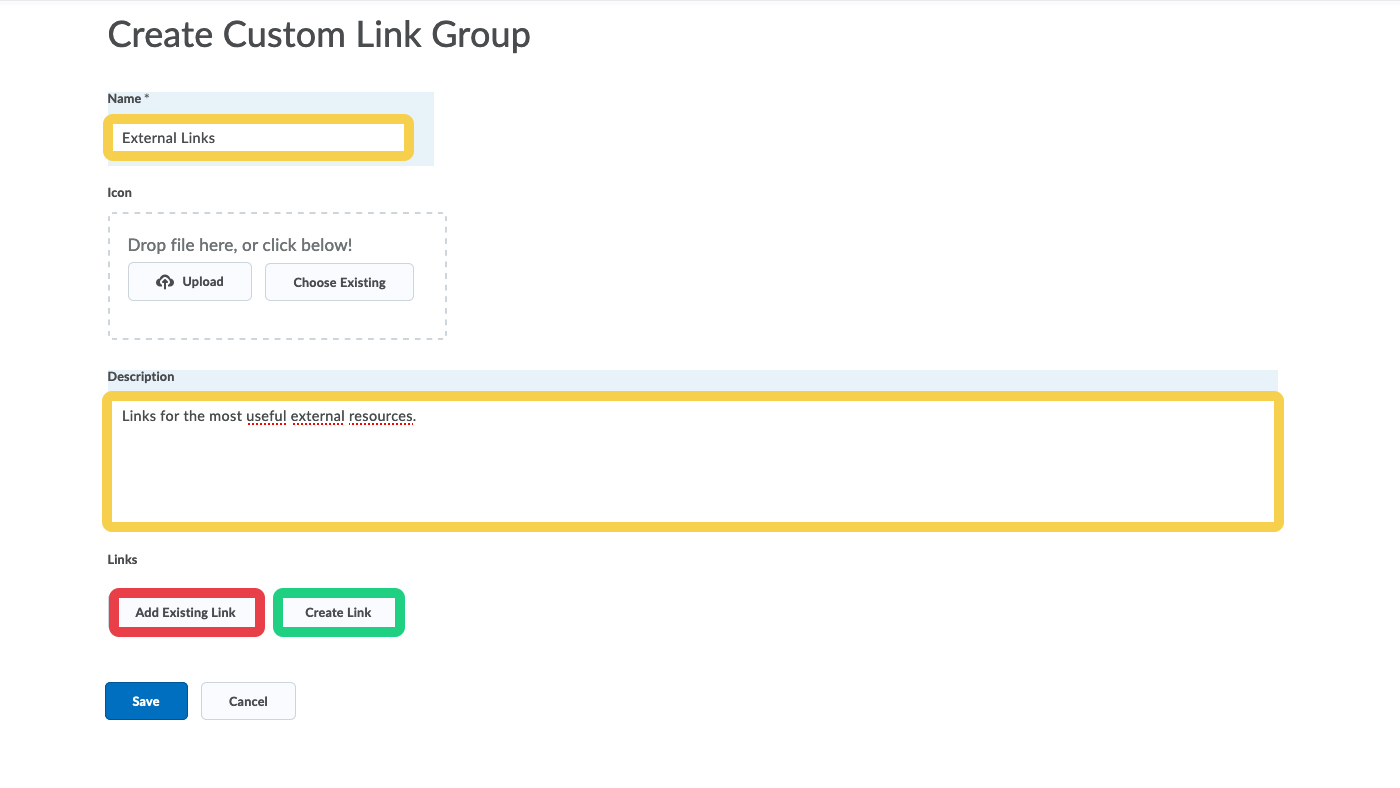Focus the Name input field
1400x788 pixels.
pos(258,138)
